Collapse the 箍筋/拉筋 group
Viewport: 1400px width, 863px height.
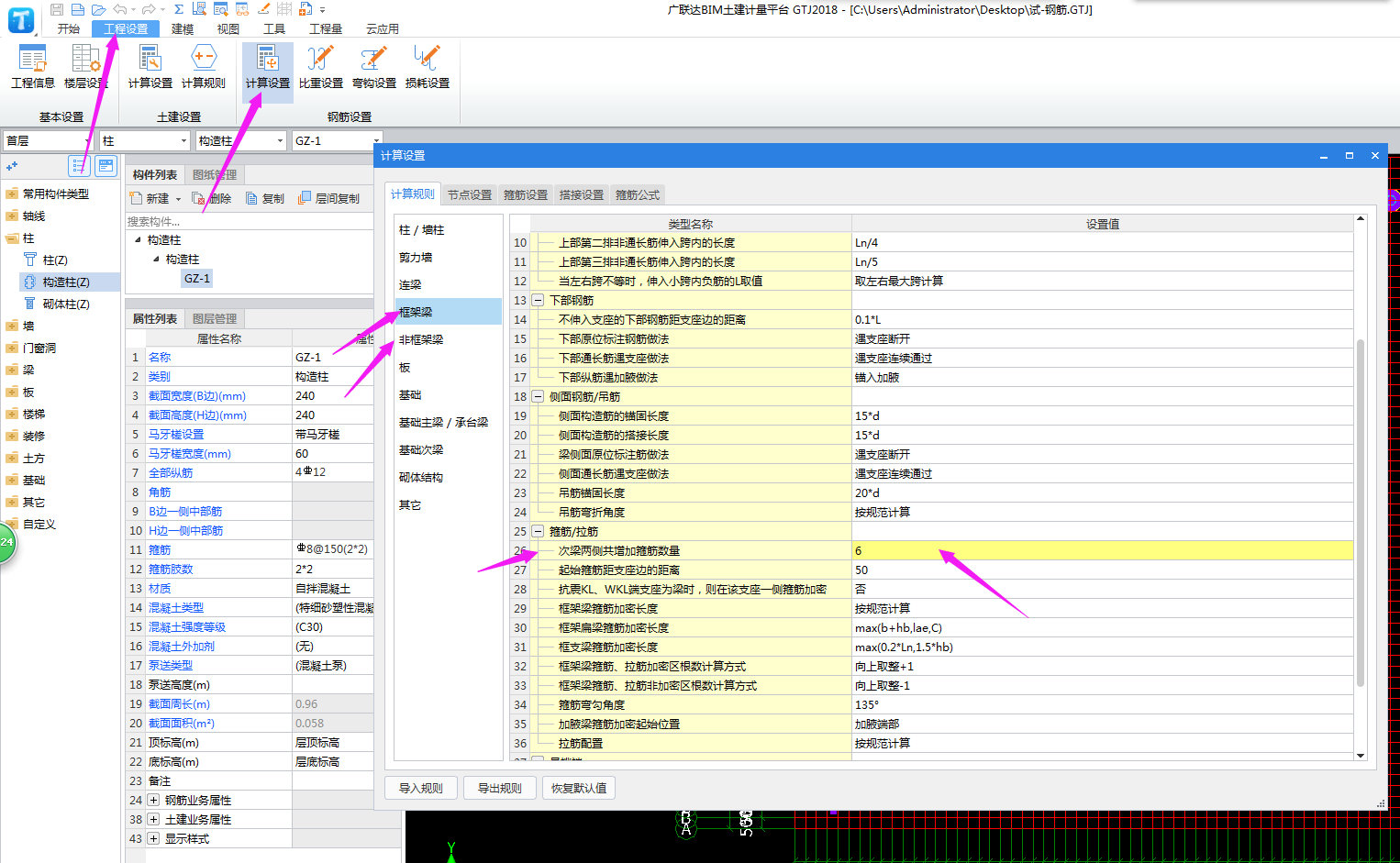tap(538, 532)
